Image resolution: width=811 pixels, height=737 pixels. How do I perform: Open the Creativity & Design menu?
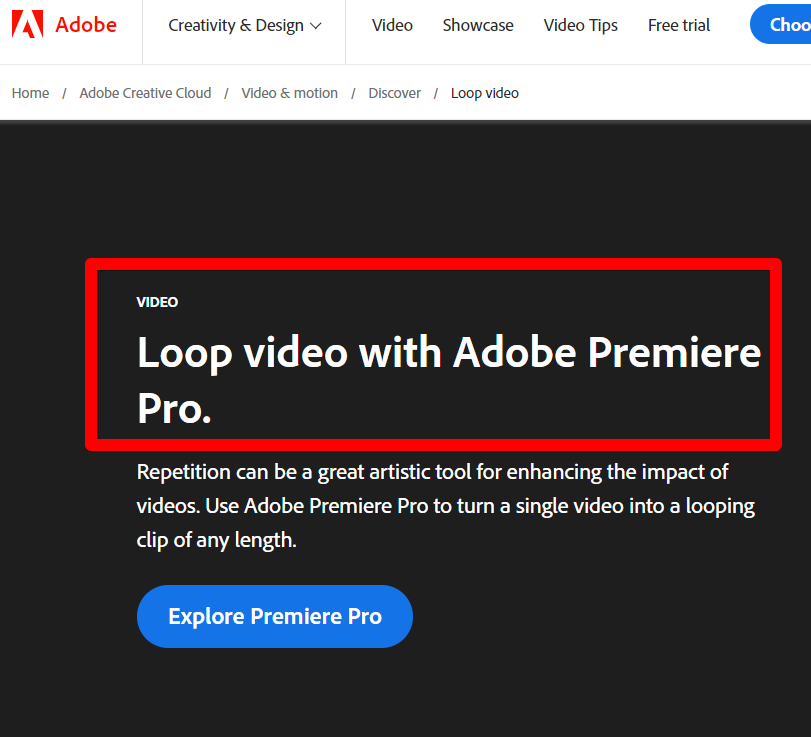(x=236, y=25)
